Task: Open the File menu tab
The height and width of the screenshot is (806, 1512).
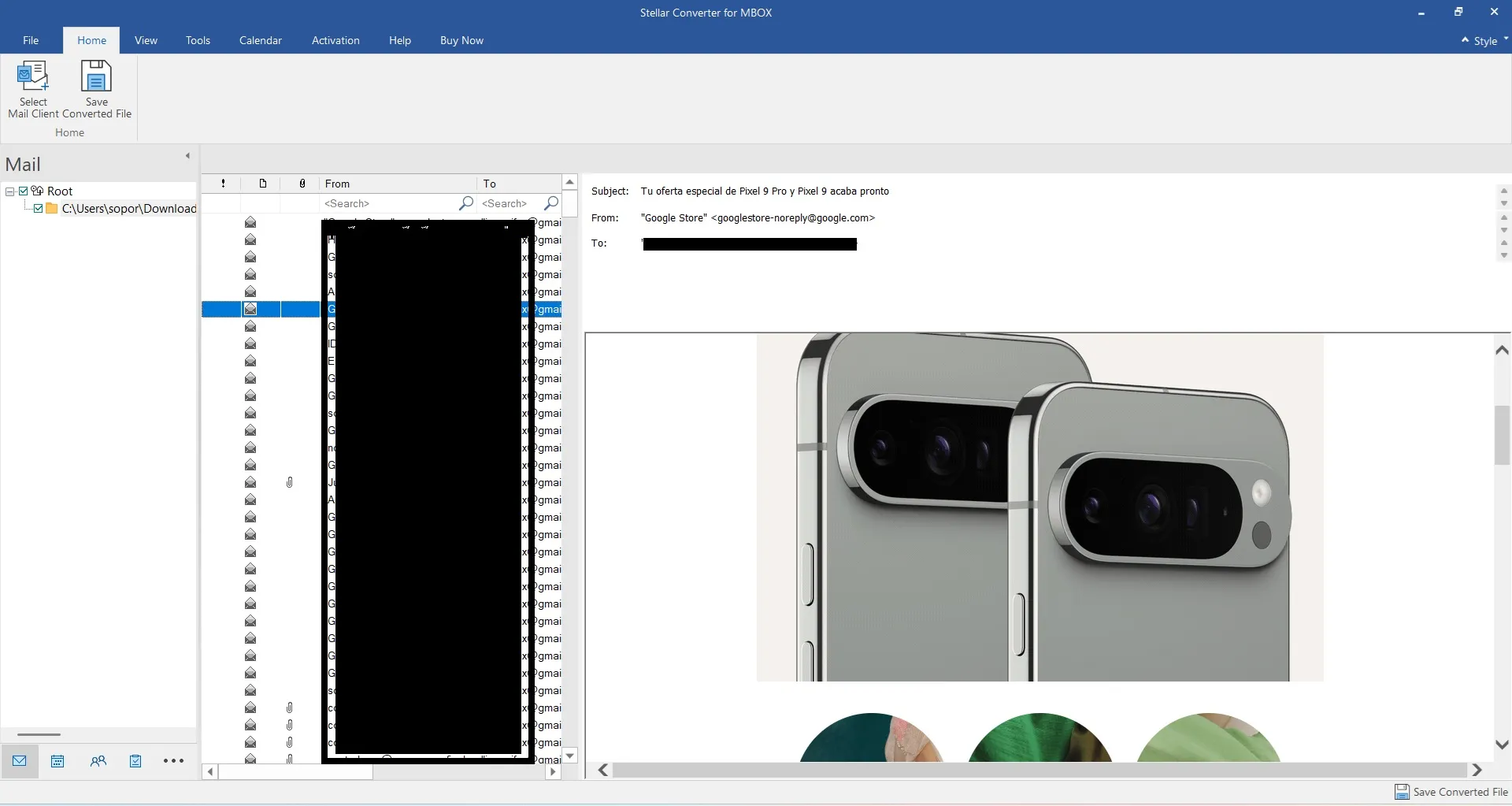Action: [31, 40]
